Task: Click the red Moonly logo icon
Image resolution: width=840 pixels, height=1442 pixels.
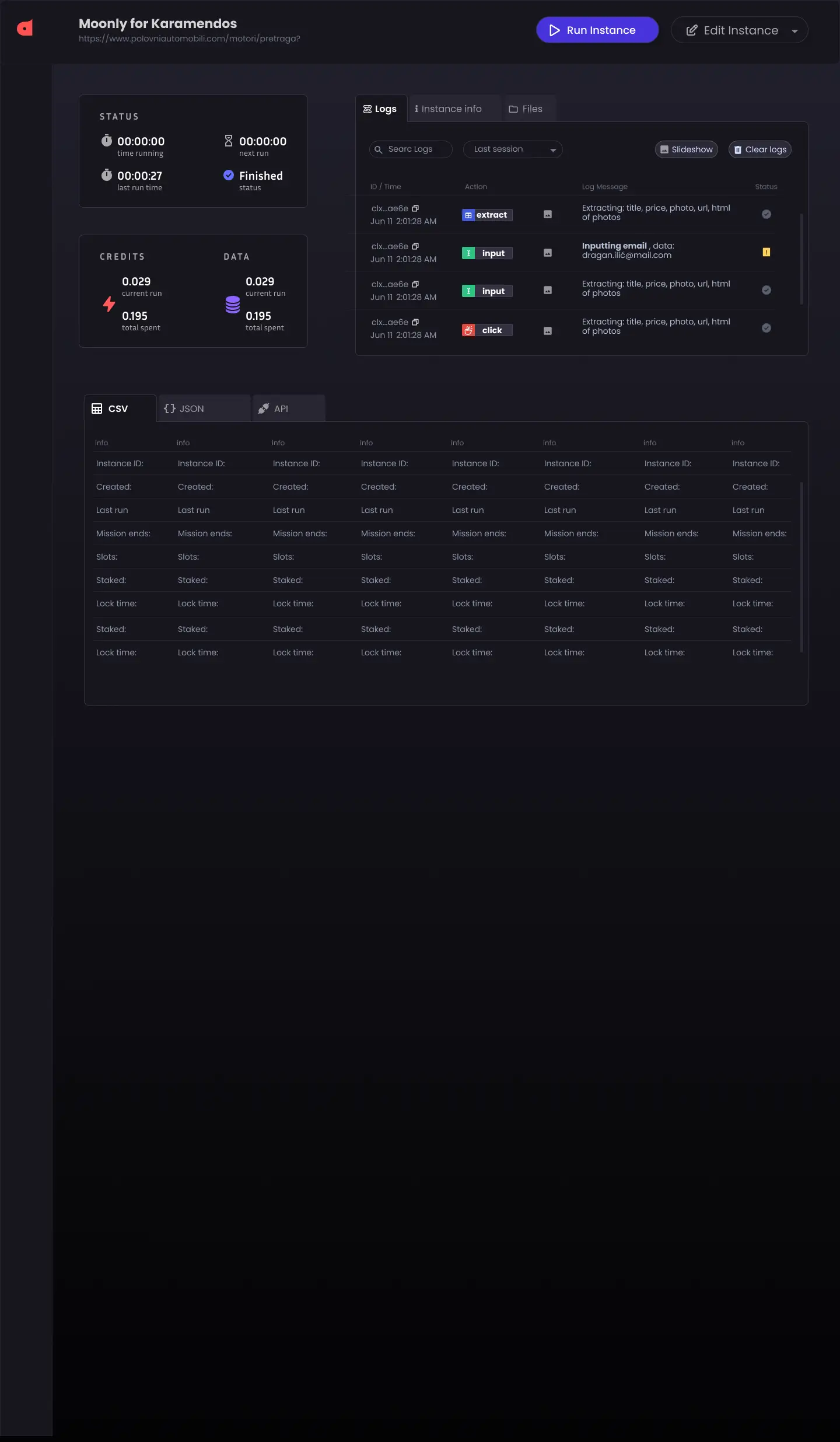Action: (24, 27)
